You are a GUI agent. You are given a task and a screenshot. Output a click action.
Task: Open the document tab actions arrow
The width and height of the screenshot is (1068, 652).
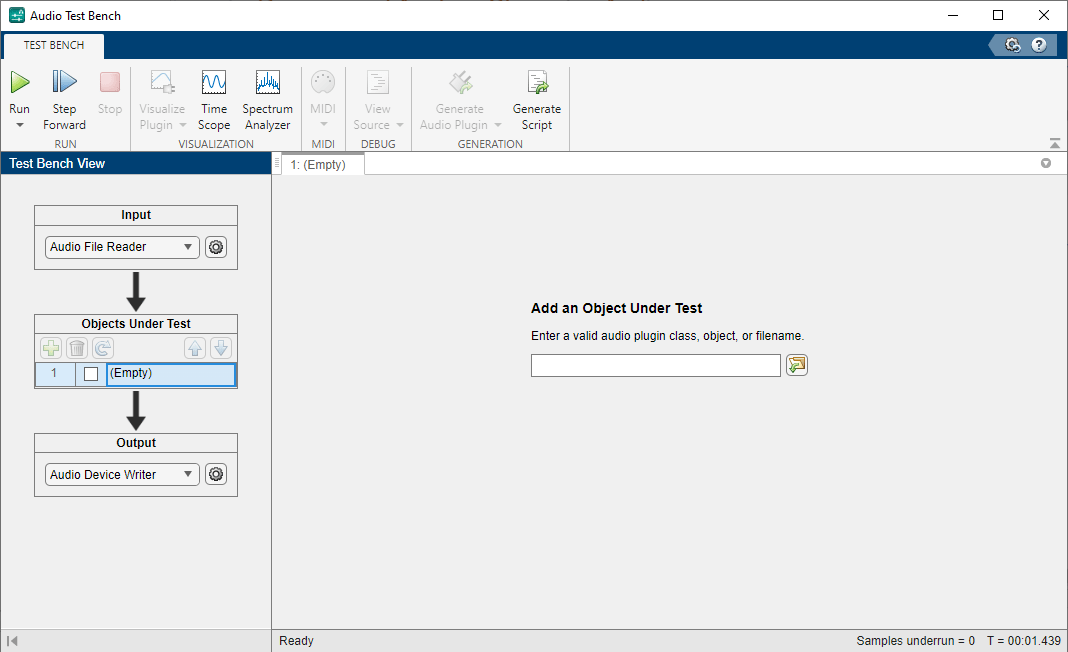tap(1046, 164)
